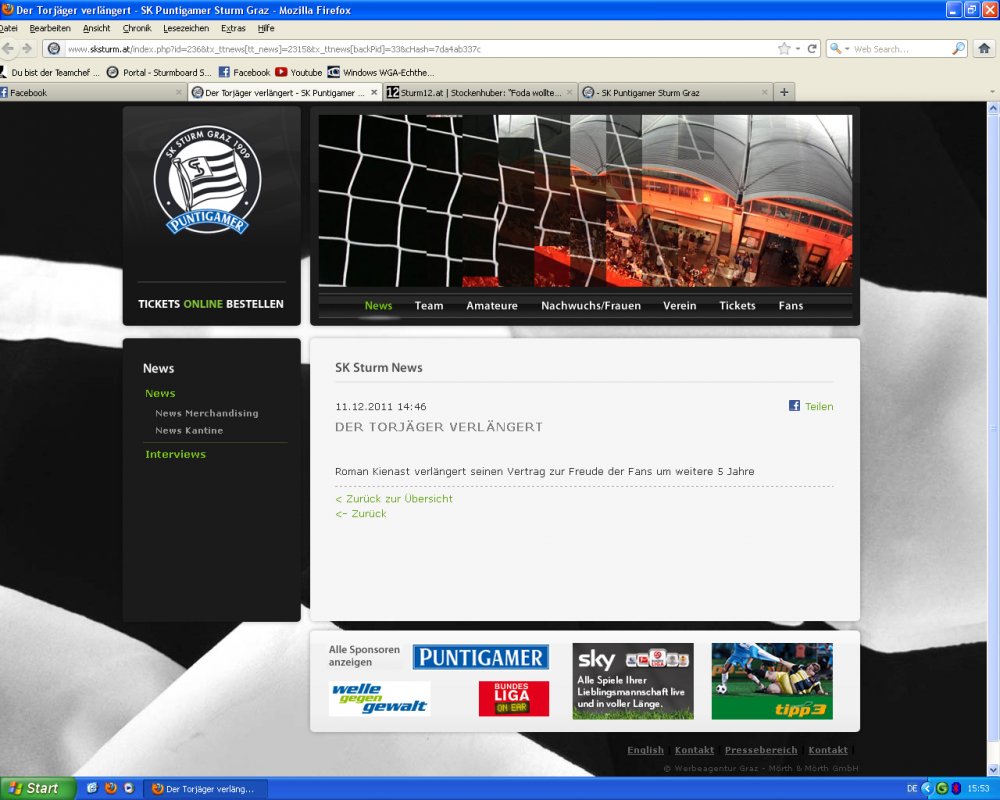Open the Verein navigation link

pos(679,306)
